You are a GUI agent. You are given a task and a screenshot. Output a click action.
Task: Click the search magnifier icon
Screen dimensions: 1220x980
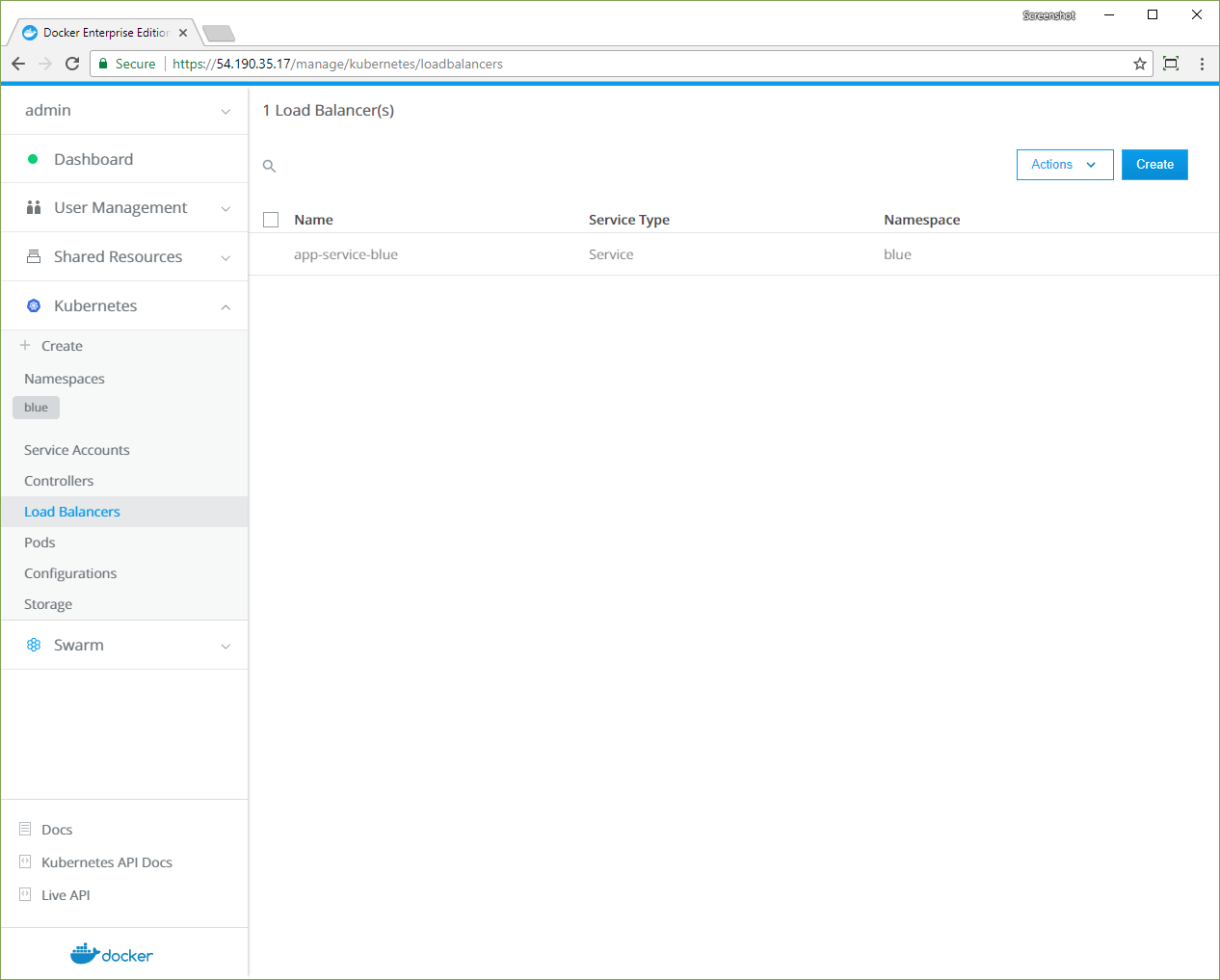(270, 167)
